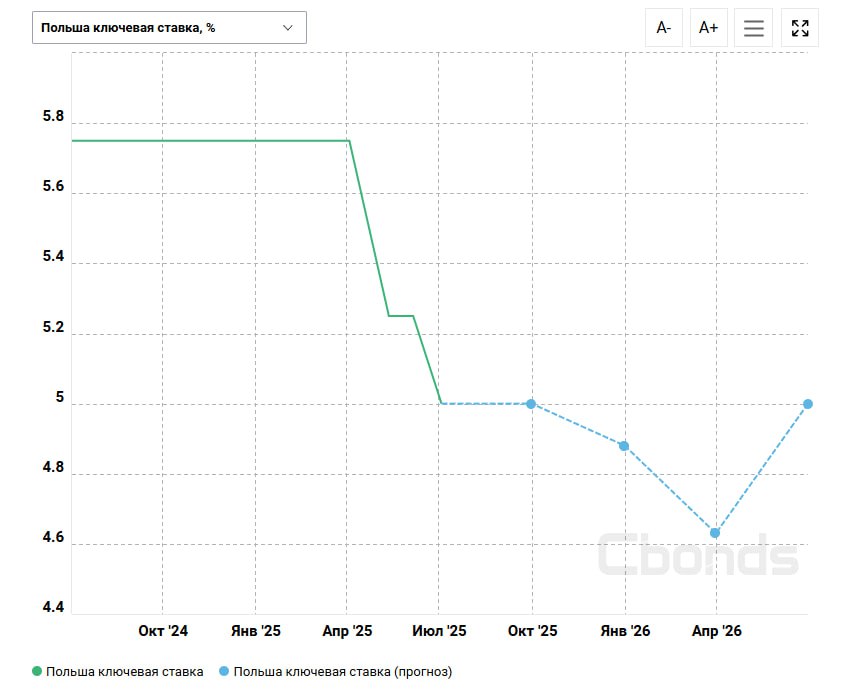Click the final forecast point at 5
This screenshot has width=846, height=690.
pos(807,404)
